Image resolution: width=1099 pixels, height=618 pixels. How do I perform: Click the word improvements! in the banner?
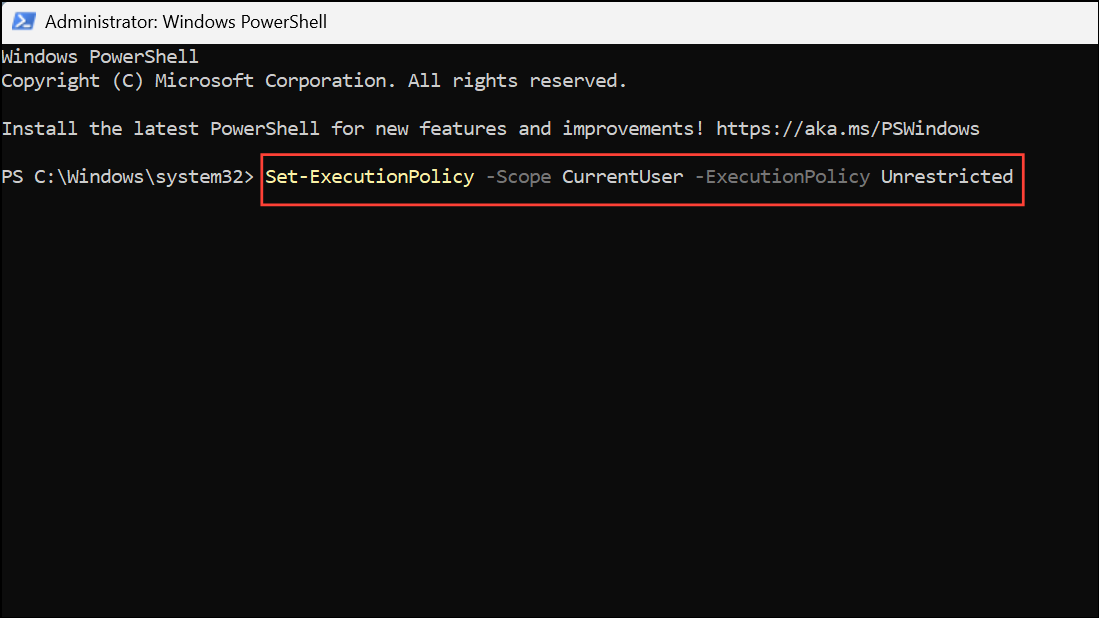pos(633,129)
